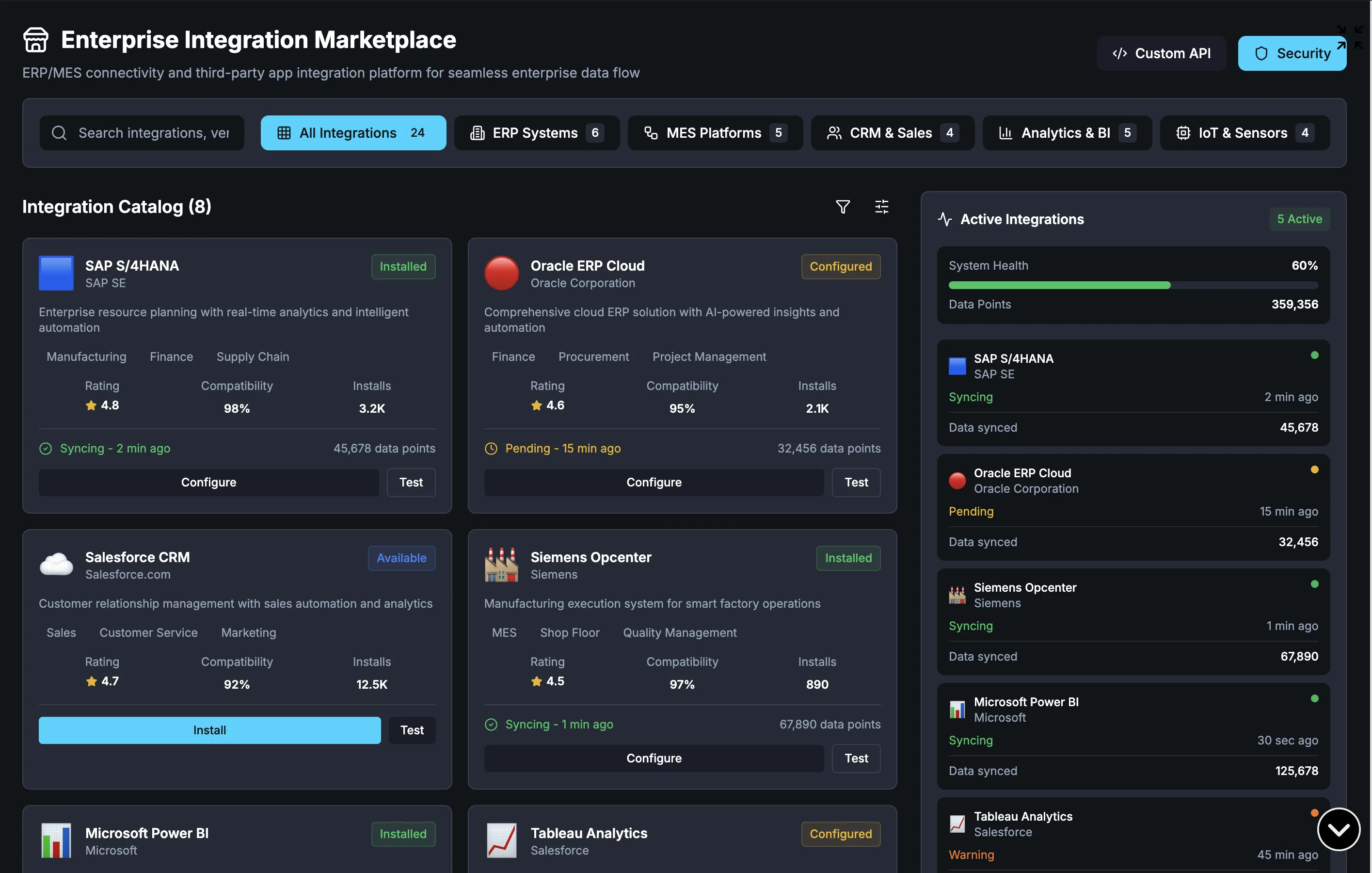Screen dimensions: 1372x873
Task: Click Microsoft Power BI logo in Active Integrations
Action: coord(957,710)
